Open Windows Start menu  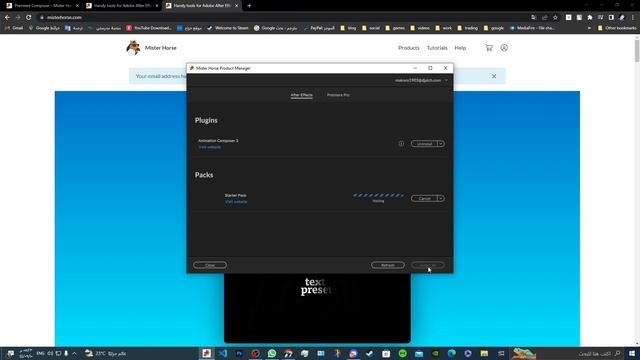[632, 353]
